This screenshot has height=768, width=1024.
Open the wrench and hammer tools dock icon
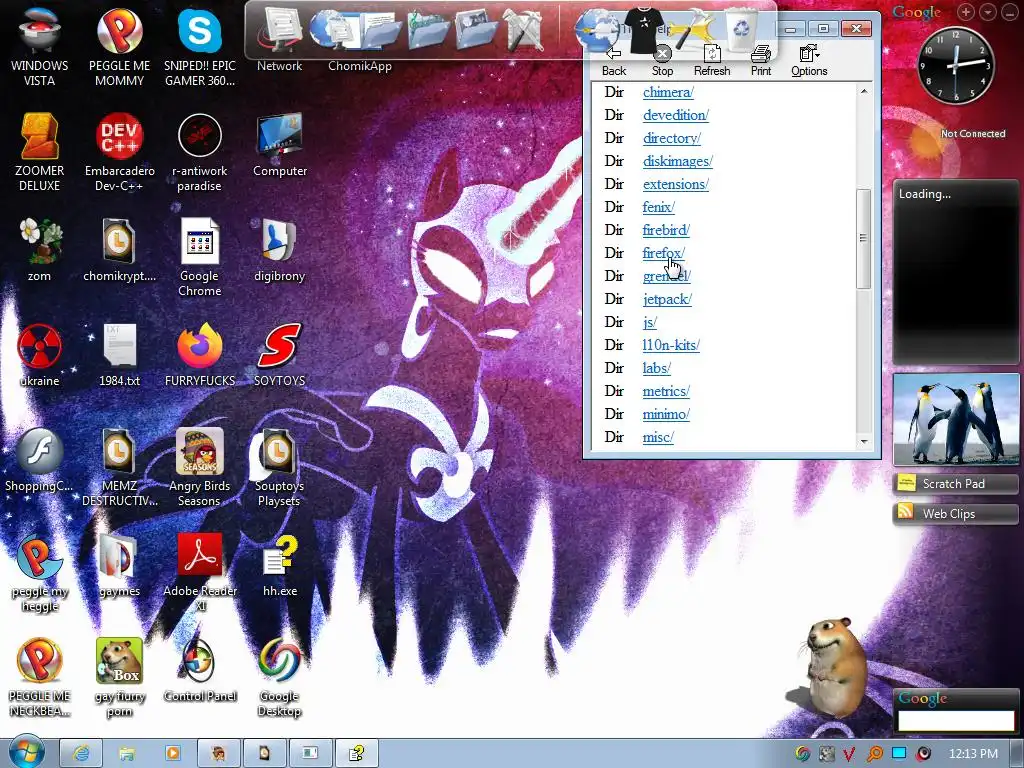[x=524, y=29]
